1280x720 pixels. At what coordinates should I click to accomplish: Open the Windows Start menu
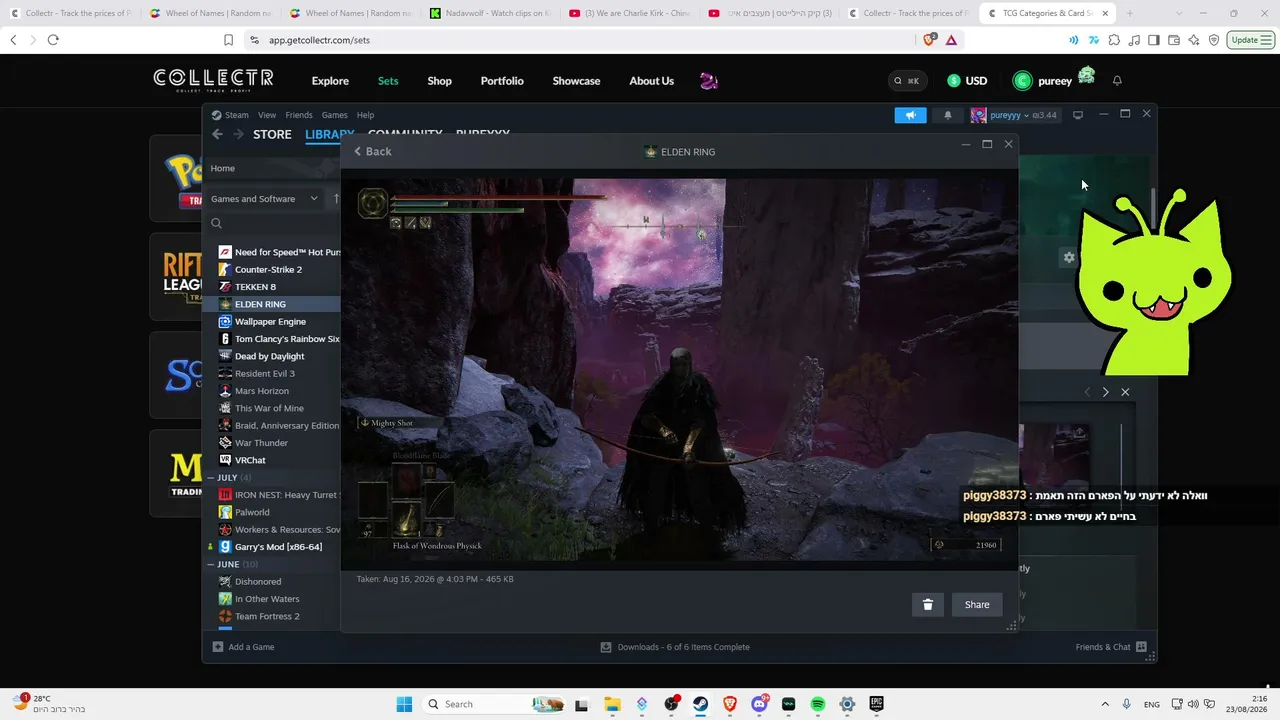[x=404, y=704]
